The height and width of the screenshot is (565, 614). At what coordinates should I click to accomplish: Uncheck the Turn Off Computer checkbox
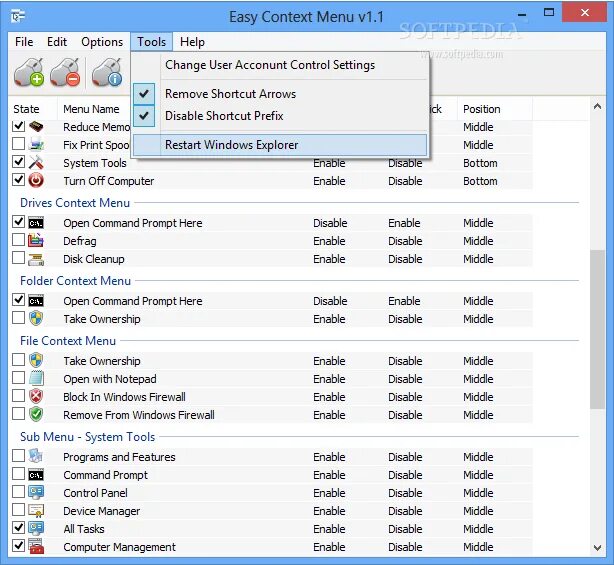pyautogui.click(x=18, y=180)
